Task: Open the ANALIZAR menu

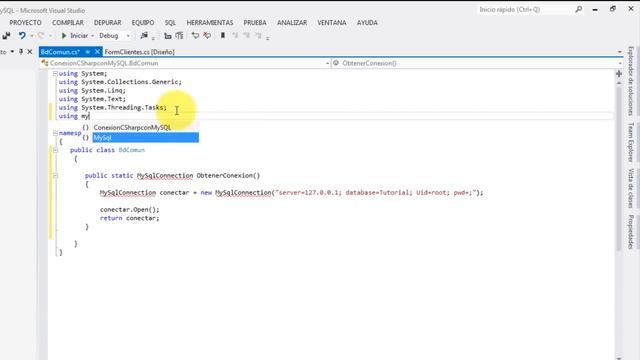Action: (x=292, y=23)
